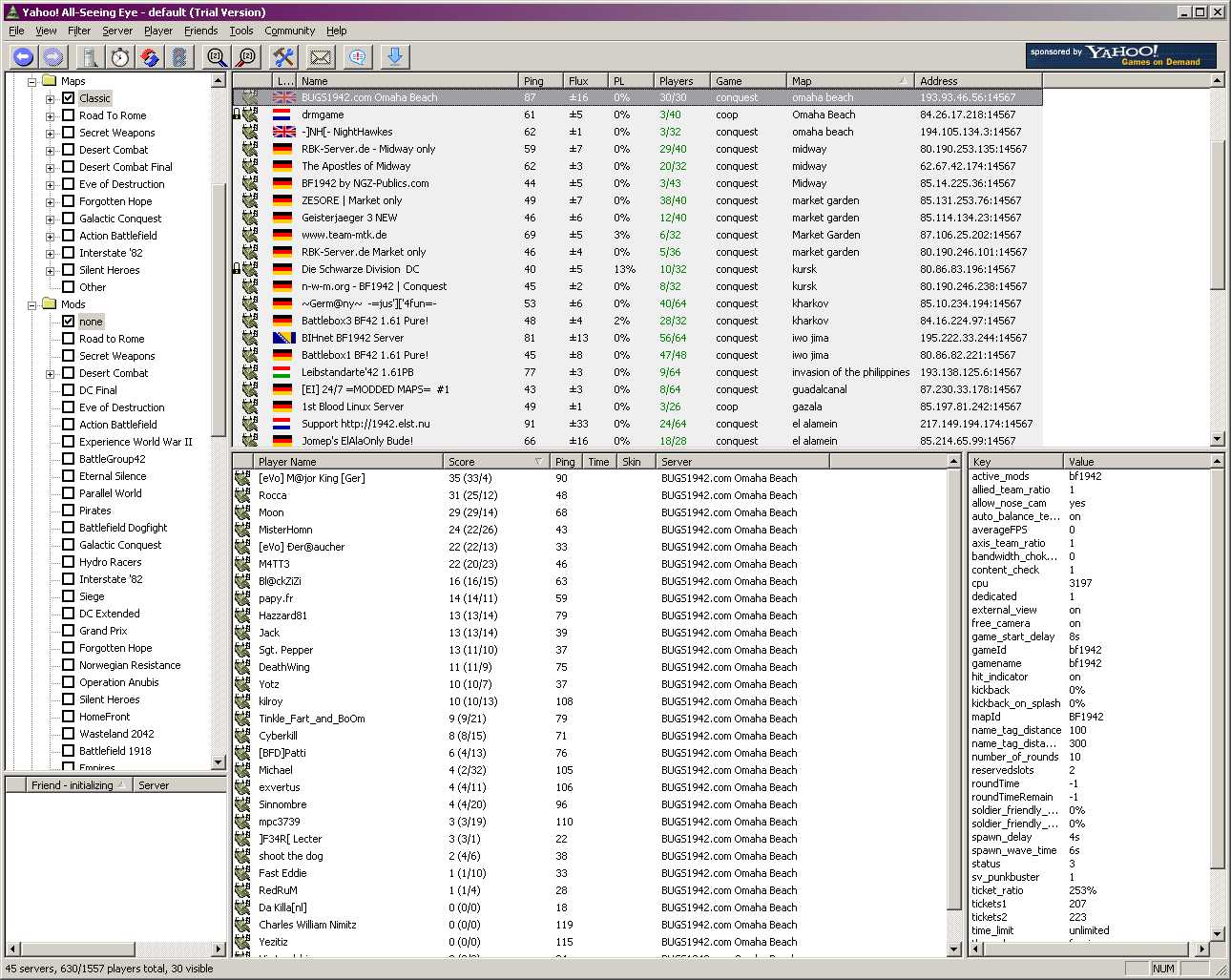Select player MisterHomn in player list
Screen dimensions: 1231x980
pos(590,530)
